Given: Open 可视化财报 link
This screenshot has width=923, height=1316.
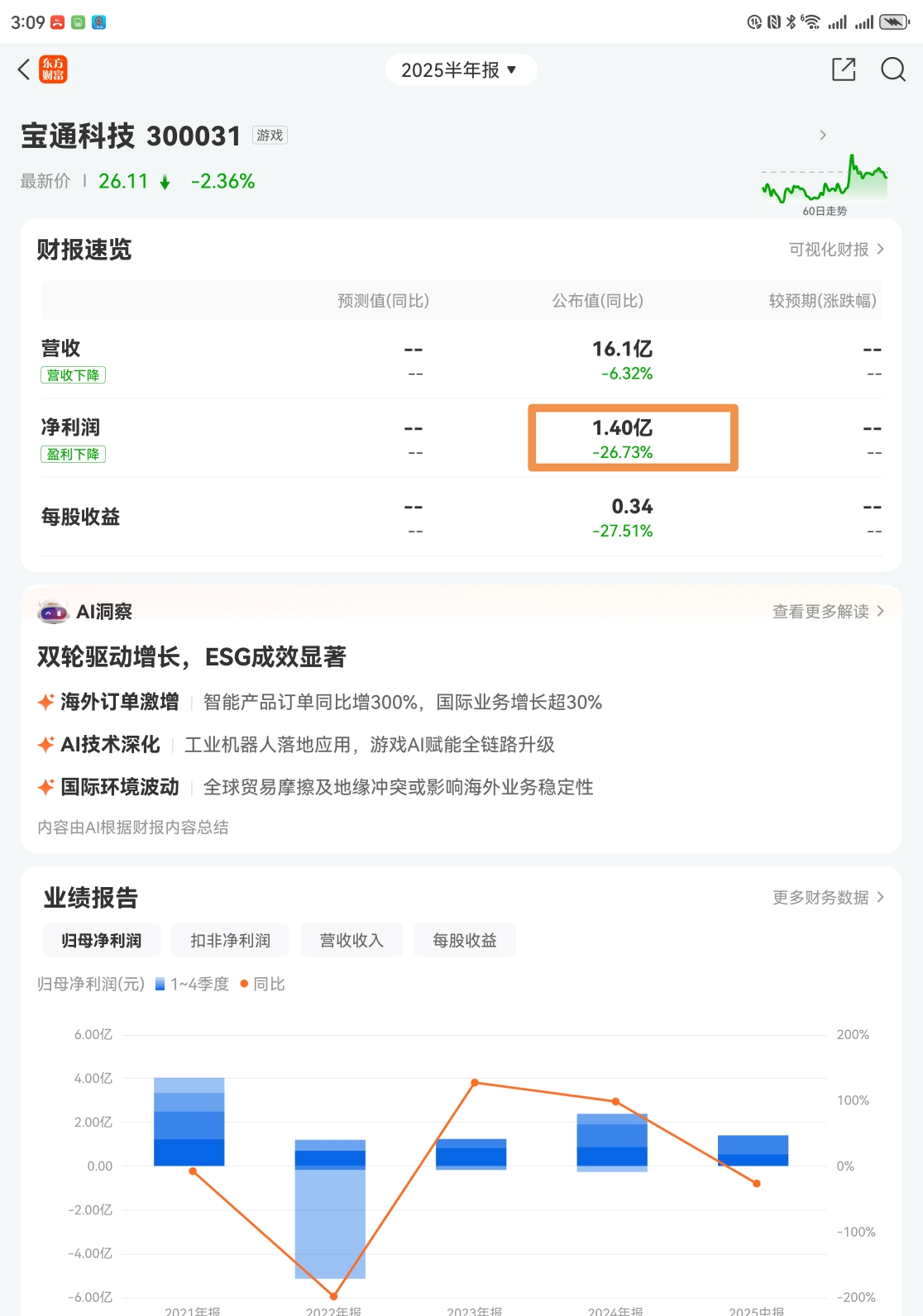Looking at the screenshot, I should tap(836, 250).
